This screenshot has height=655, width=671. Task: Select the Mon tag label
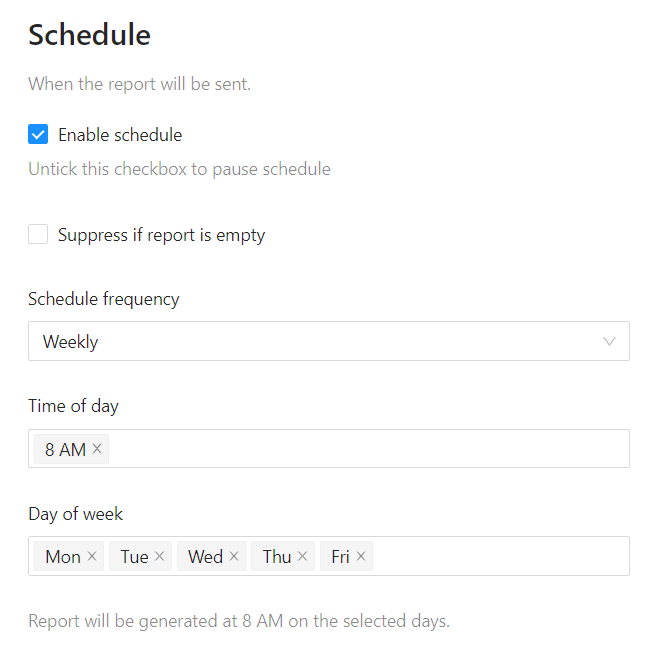point(62,556)
